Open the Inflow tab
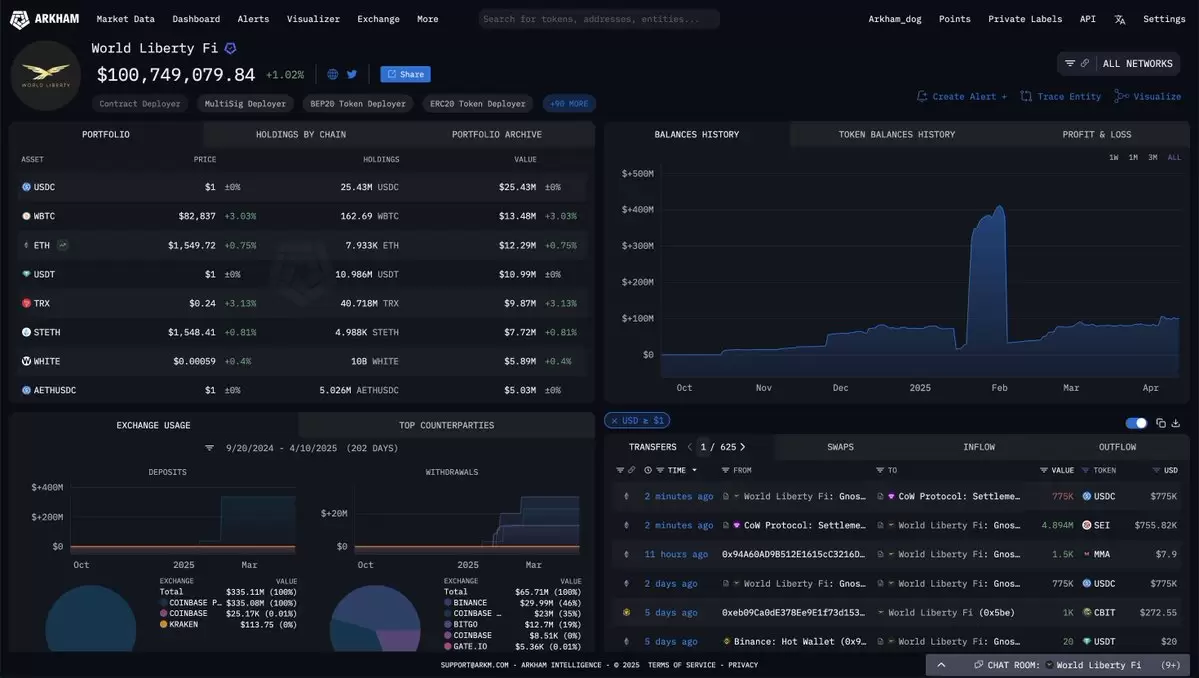The image size is (1199, 678). click(x=979, y=447)
